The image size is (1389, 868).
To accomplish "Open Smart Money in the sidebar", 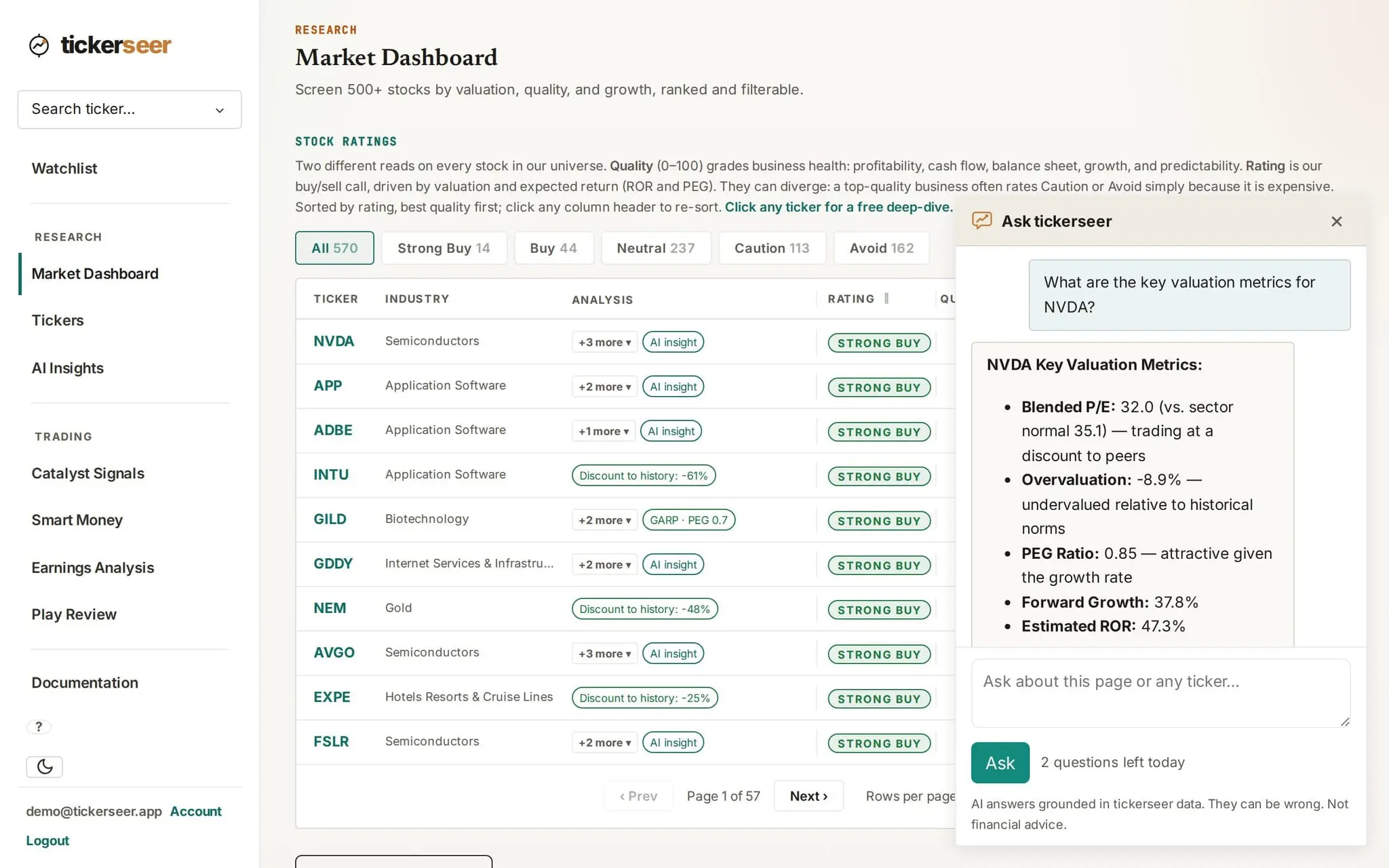I will [x=77, y=520].
